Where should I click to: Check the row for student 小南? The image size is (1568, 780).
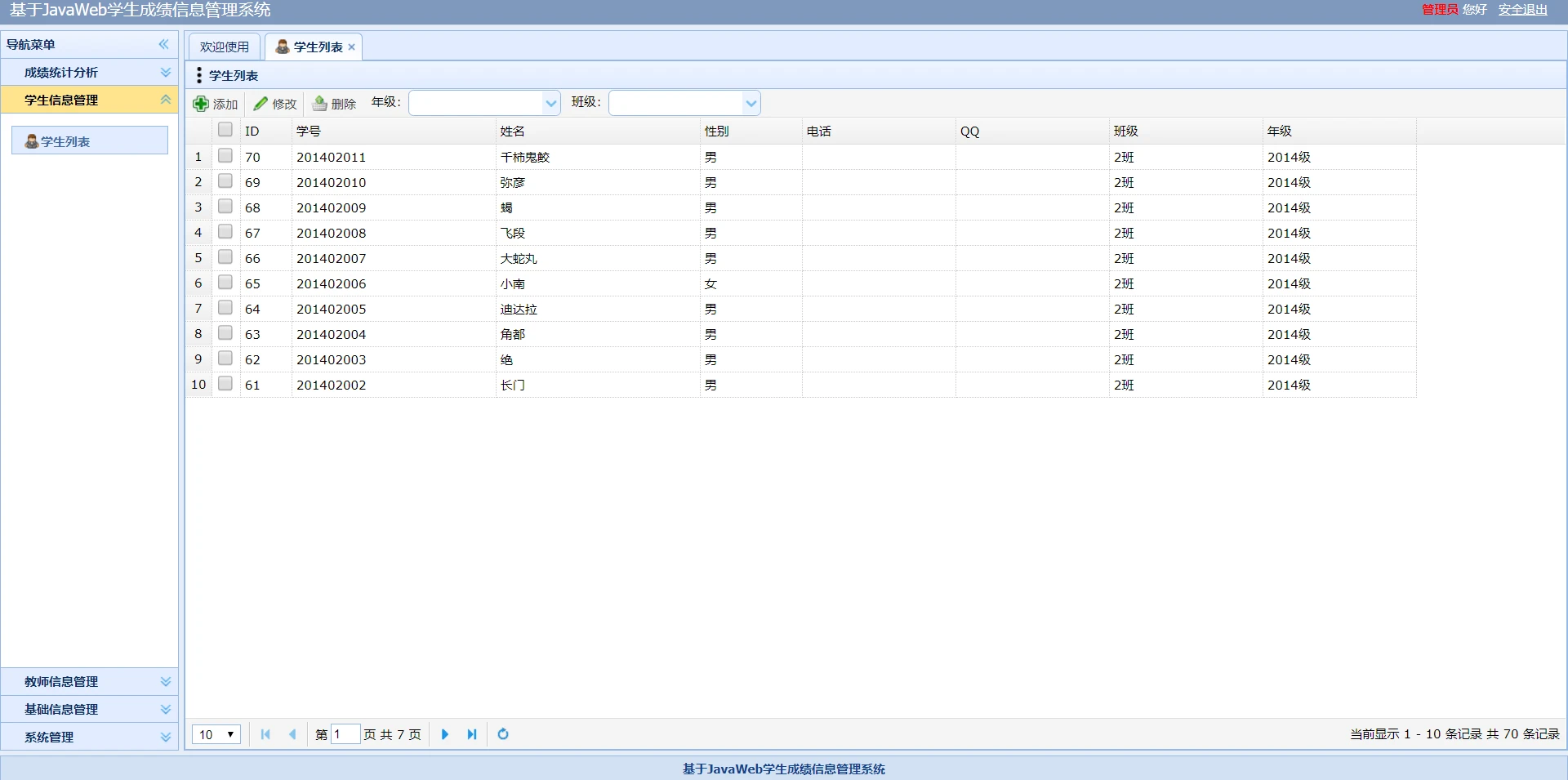tap(225, 282)
